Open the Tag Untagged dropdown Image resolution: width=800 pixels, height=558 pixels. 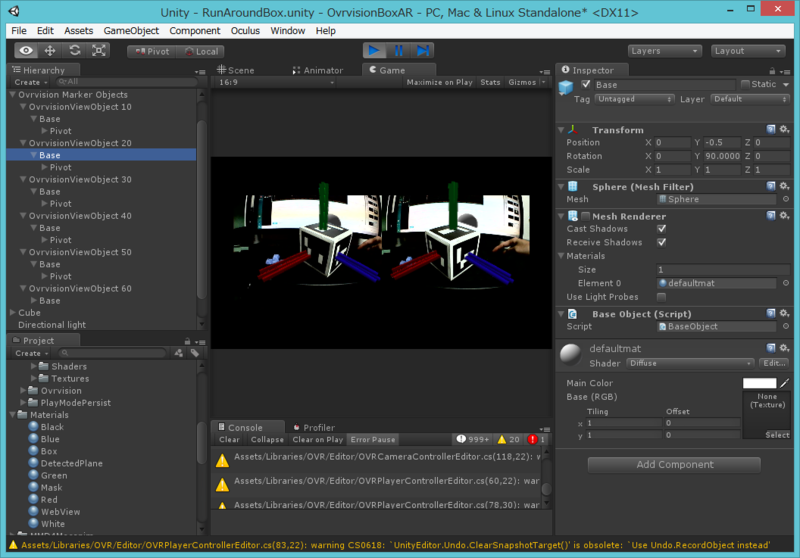(x=634, y=99)
